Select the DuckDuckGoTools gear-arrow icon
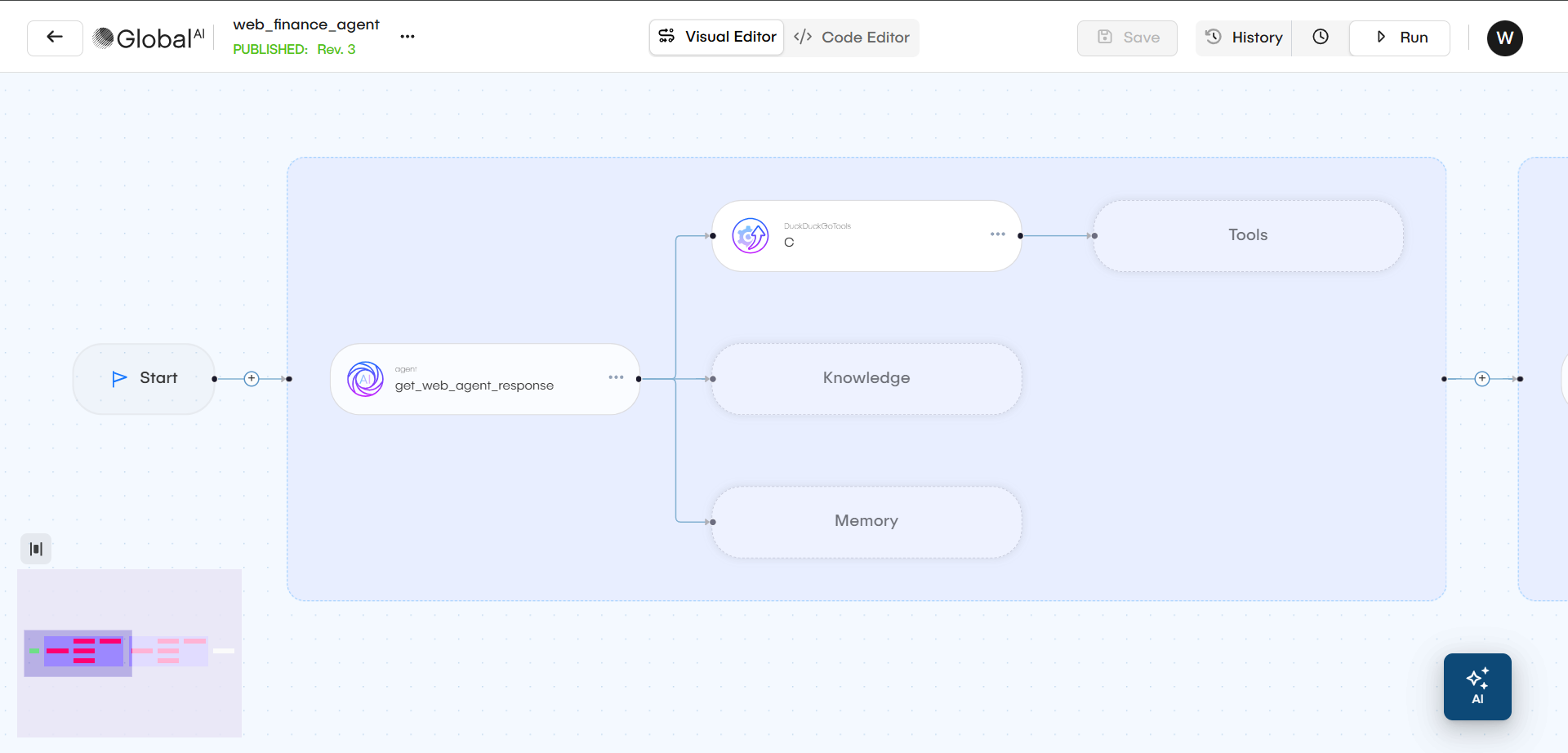 750,235
